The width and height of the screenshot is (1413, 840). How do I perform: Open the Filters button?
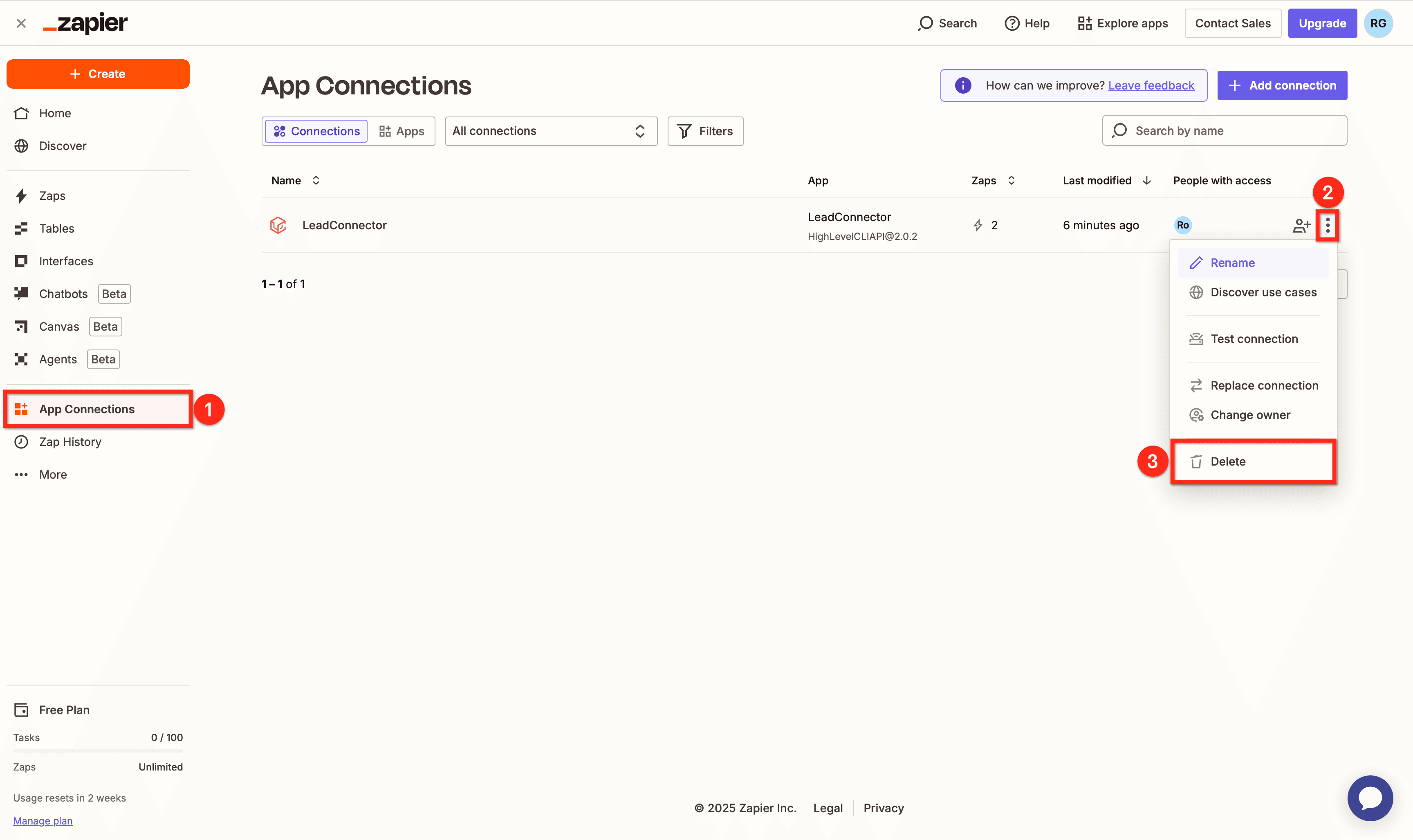point(705,131)
